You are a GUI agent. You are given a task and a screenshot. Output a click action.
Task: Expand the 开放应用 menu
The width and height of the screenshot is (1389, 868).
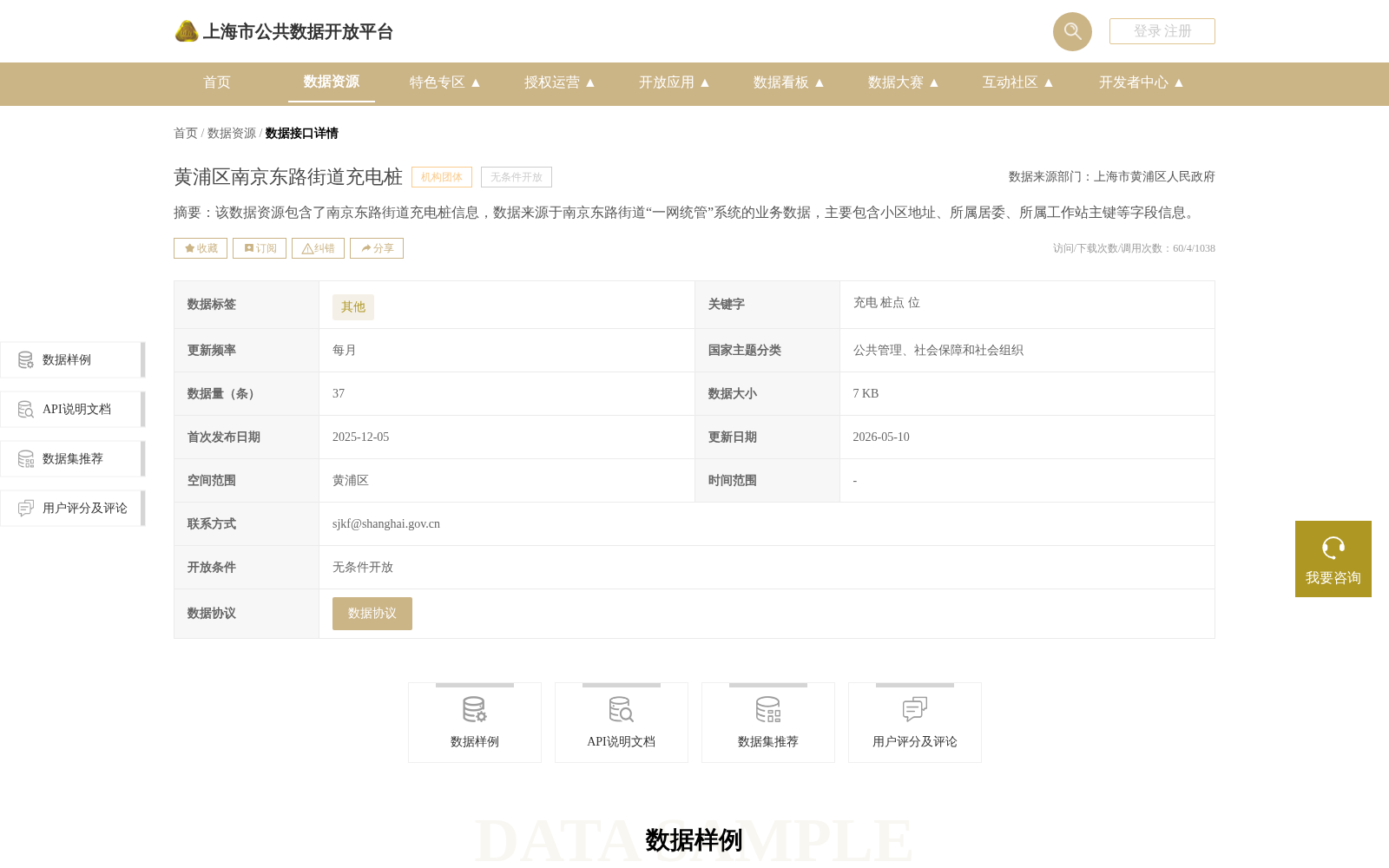pos(675,82)
